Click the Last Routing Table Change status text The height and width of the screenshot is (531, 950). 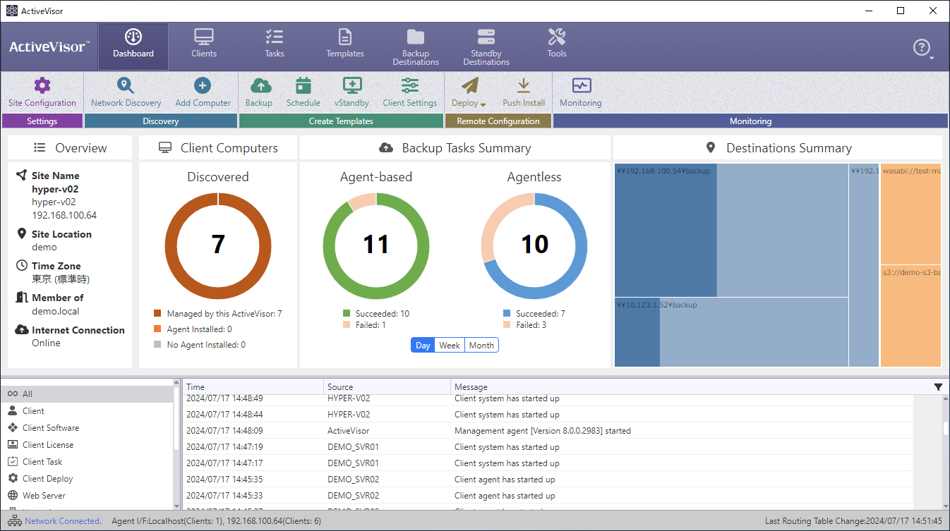(853, 521)
